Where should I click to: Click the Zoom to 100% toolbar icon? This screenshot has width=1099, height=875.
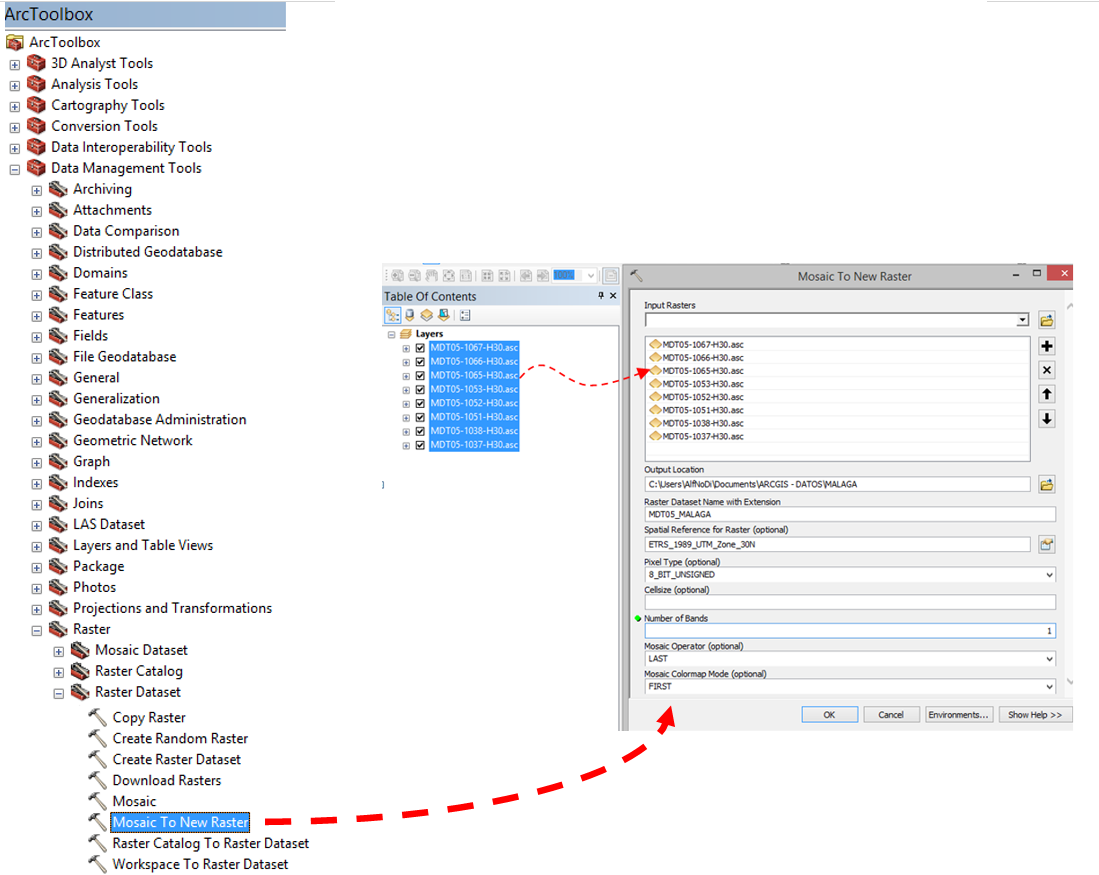pyautogui.click(x=465, y=276)
